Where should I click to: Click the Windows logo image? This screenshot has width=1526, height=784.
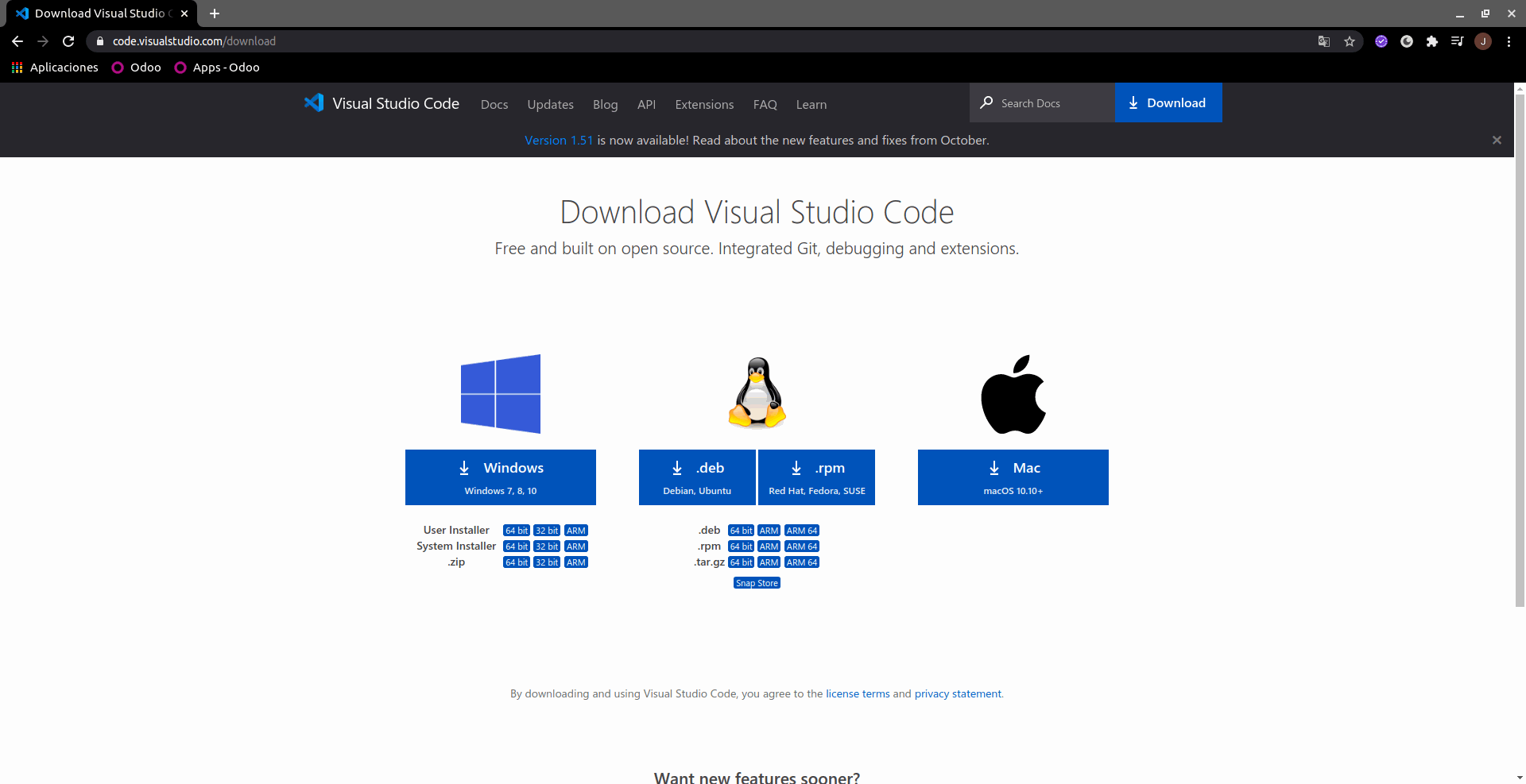pos(501,394)
